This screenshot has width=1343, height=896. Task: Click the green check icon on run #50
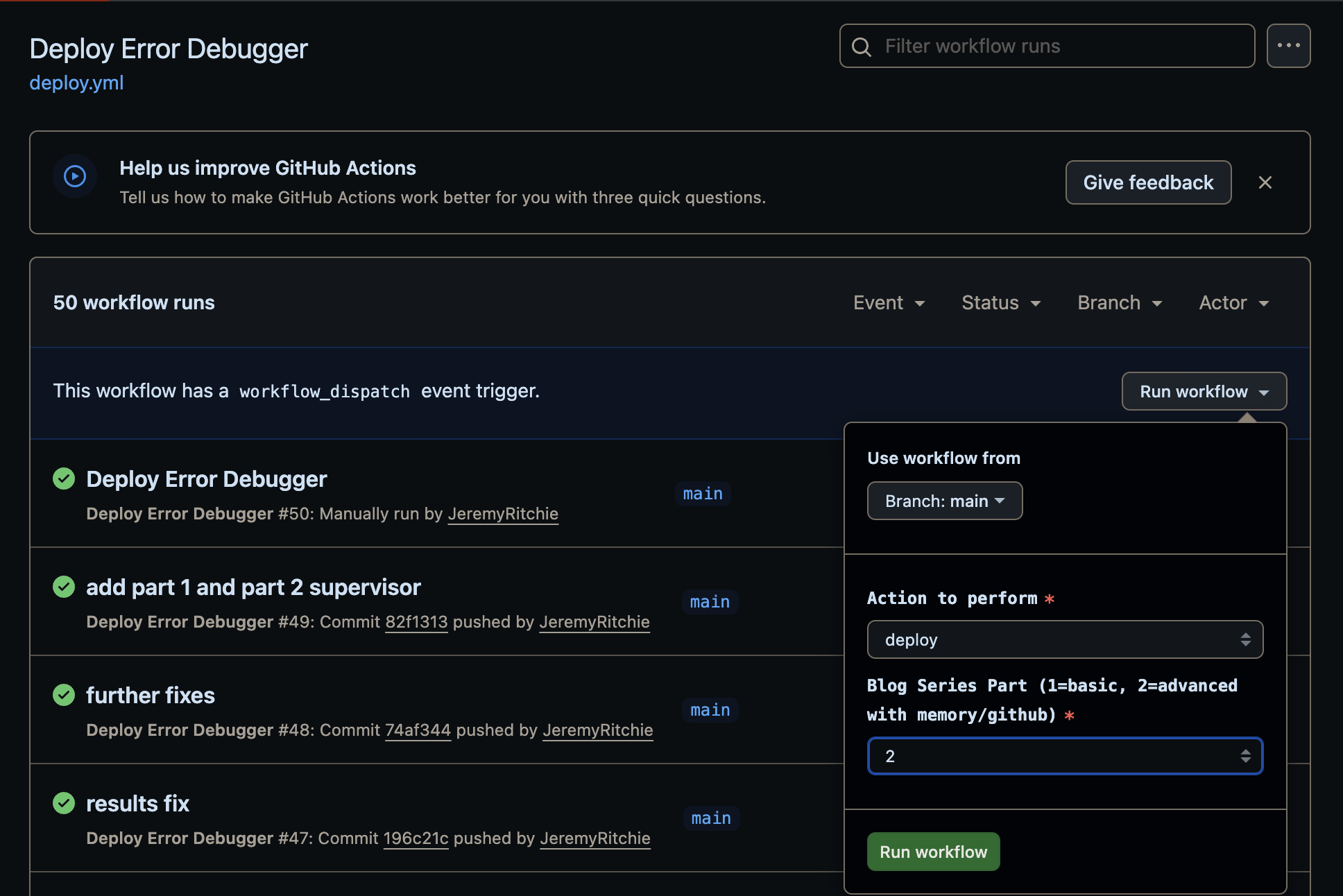[x=63, y=479]
